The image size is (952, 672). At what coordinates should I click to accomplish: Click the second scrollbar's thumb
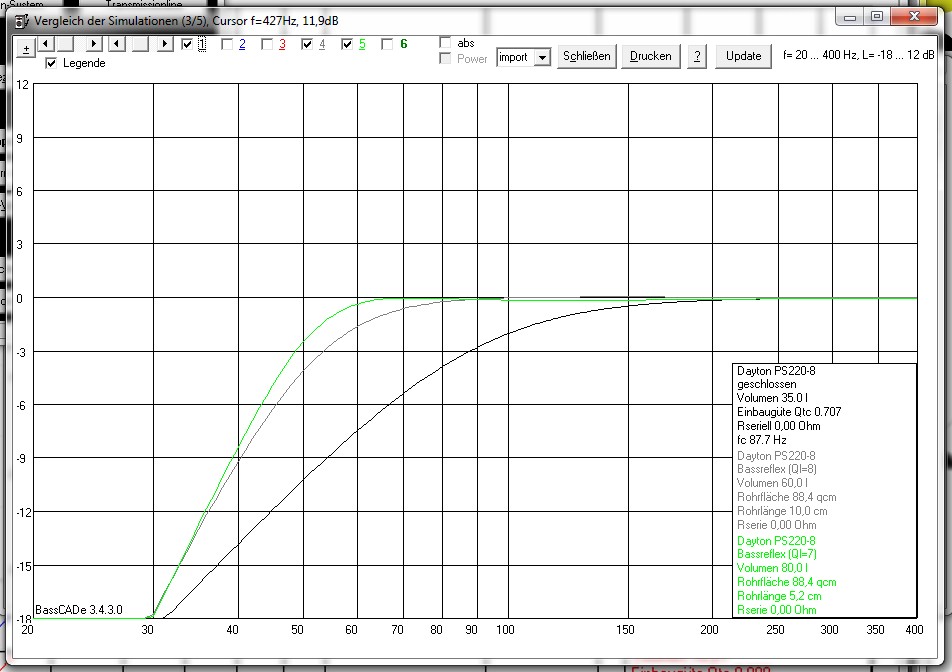pyautogui.click(x=141, y=44)
